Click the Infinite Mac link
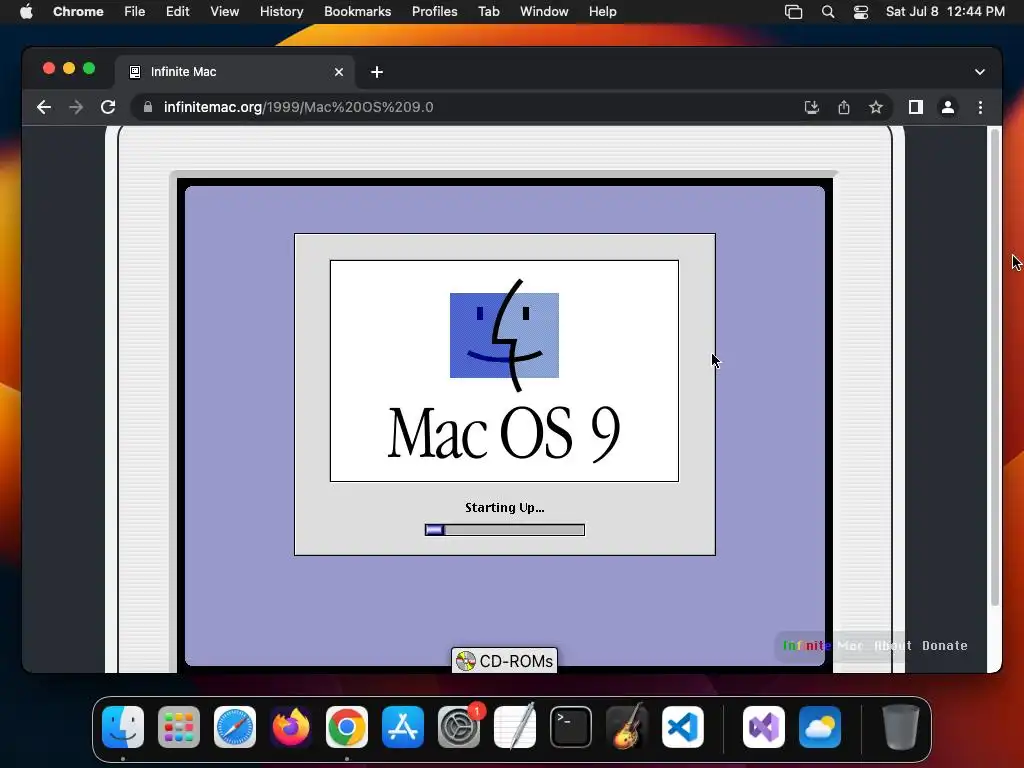This screenshot has height=768, width=1024. coord(823,645)
